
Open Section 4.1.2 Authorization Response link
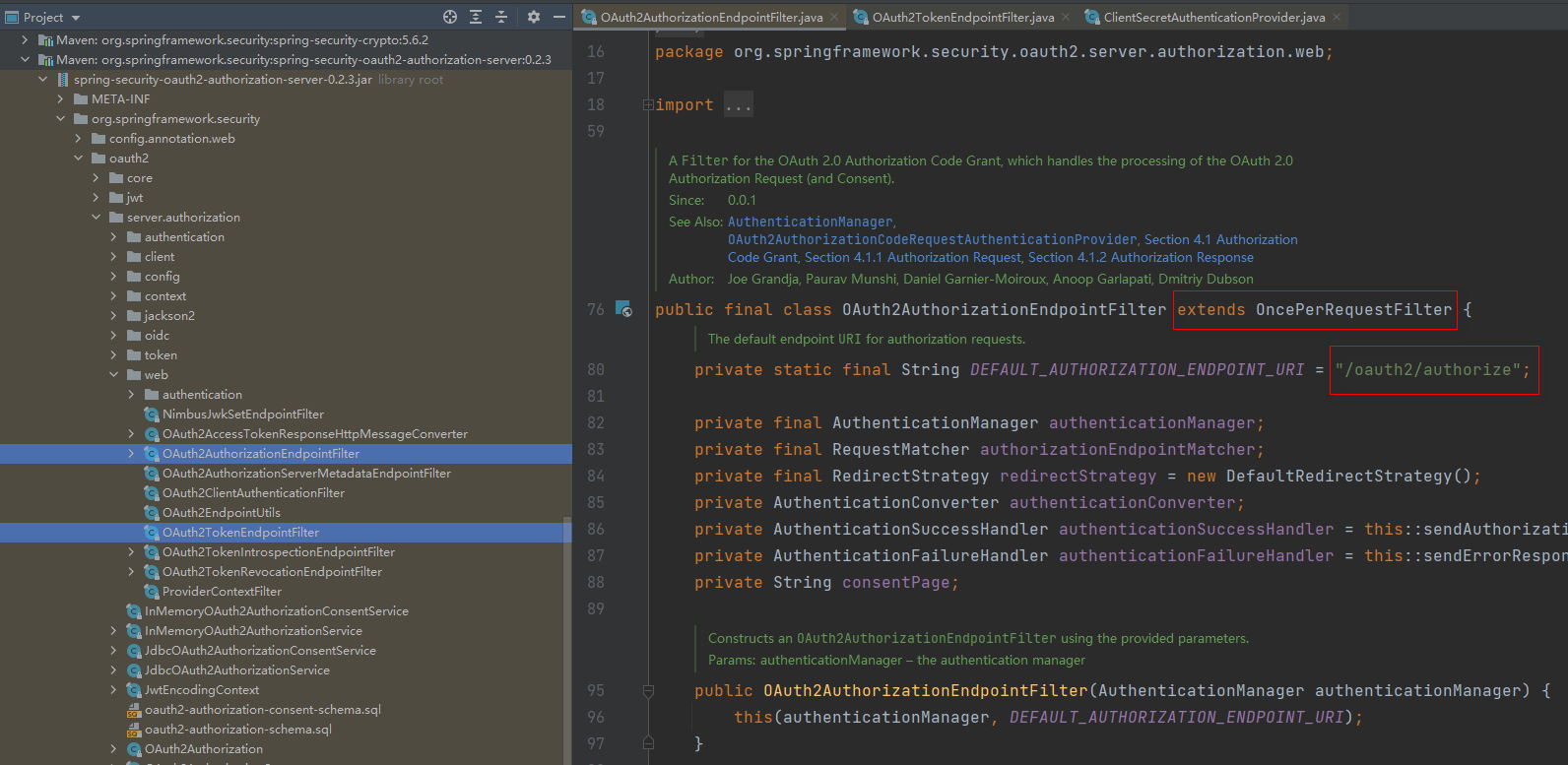1141,258
